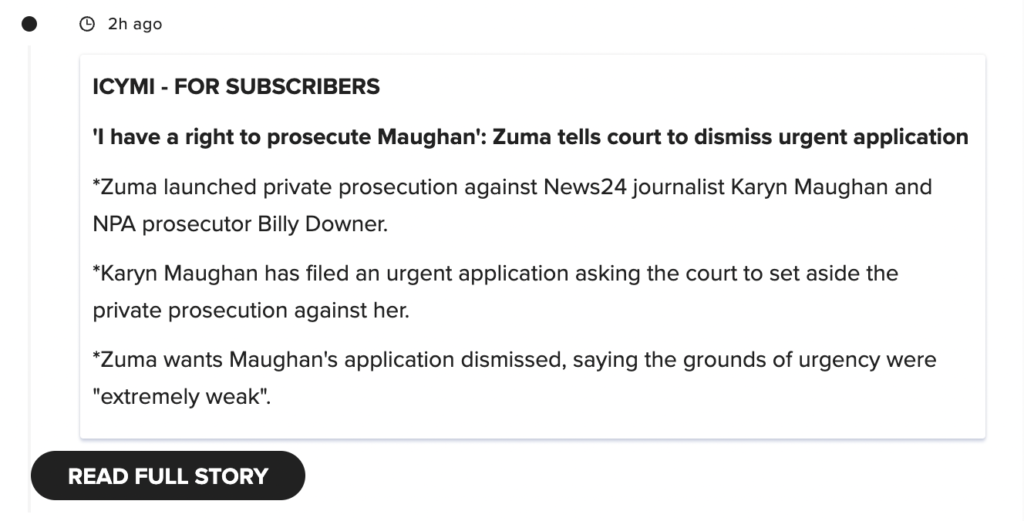Click the asterisk before "Zuma wants Maughan's"
1024x521 pixels.
(96, 357)
